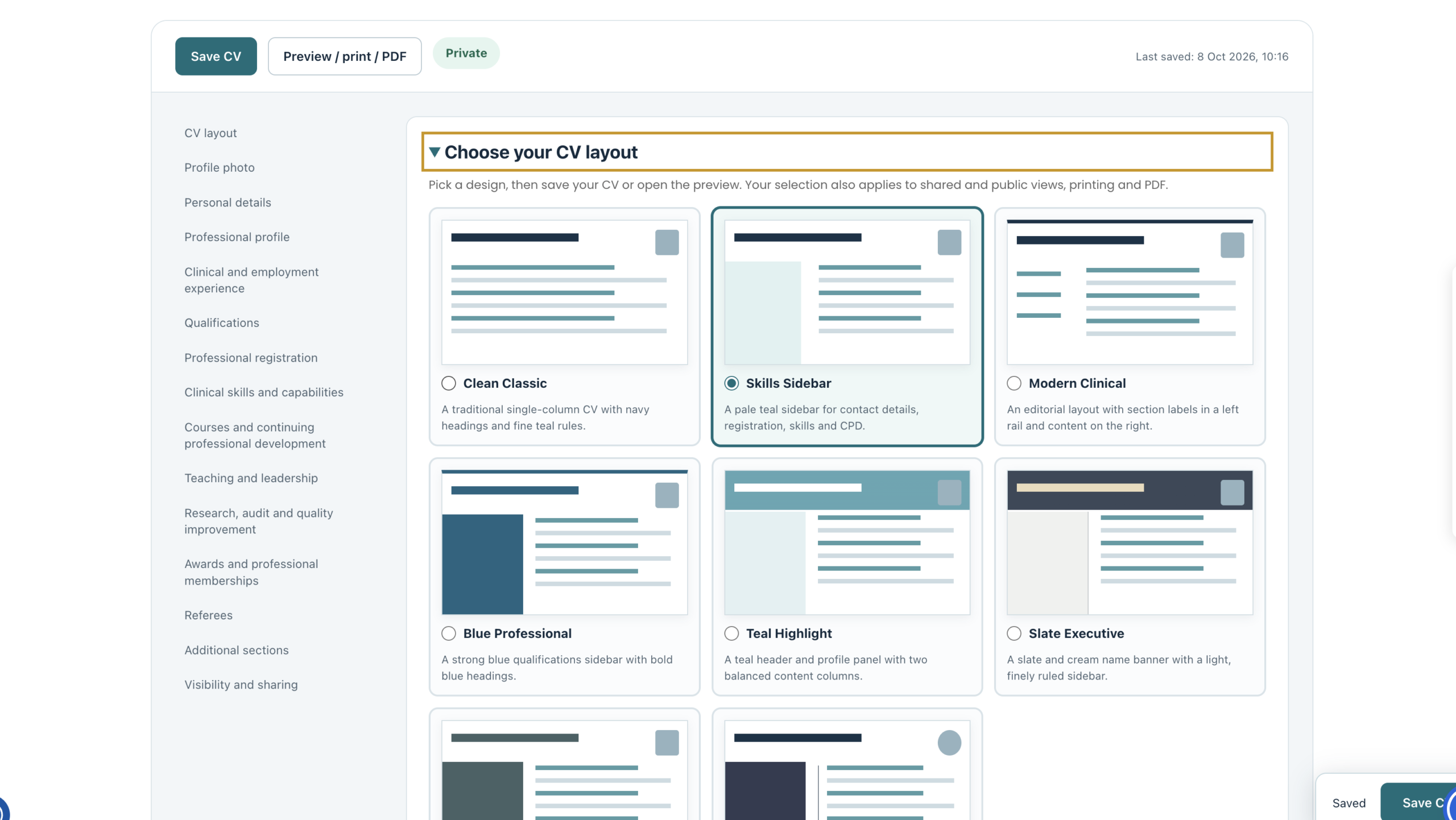Viewport: 1456px width, 820px height.
Task: Open Courses and continuing professional development
Action: [x=255, y=436]
